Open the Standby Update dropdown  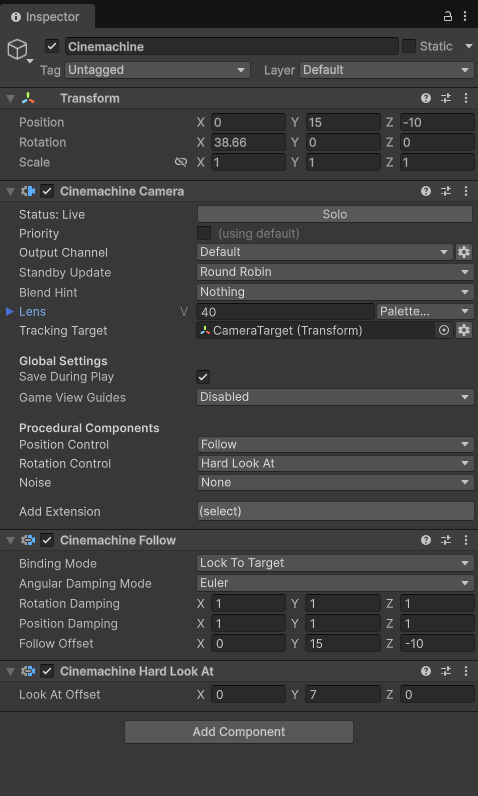click(x=335, y=272)
